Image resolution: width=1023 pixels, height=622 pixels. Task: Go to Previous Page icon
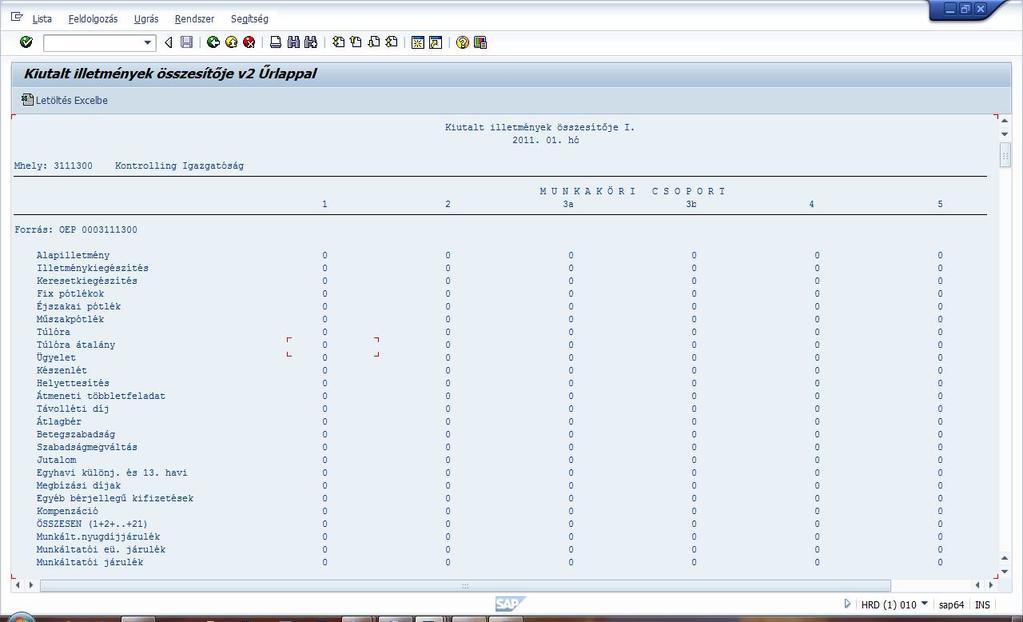point(356,42)
